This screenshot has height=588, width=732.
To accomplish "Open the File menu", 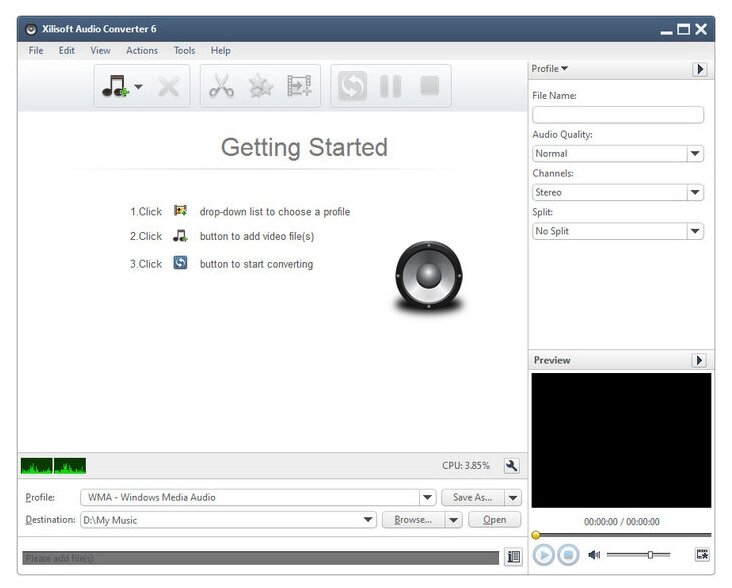I will click(x=36, y=50).
